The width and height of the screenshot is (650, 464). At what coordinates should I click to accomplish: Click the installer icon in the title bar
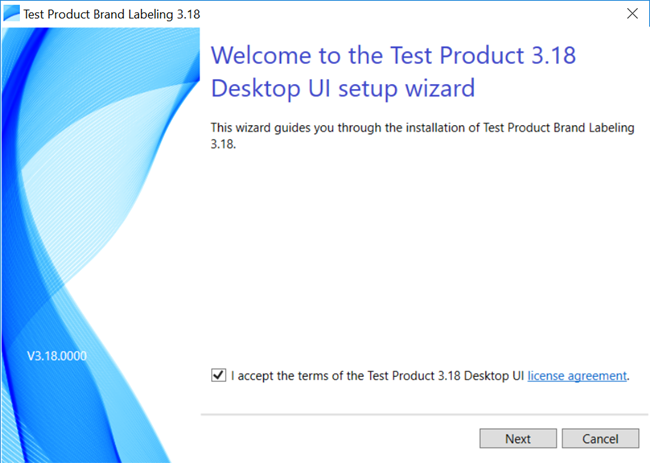(11, 14)
